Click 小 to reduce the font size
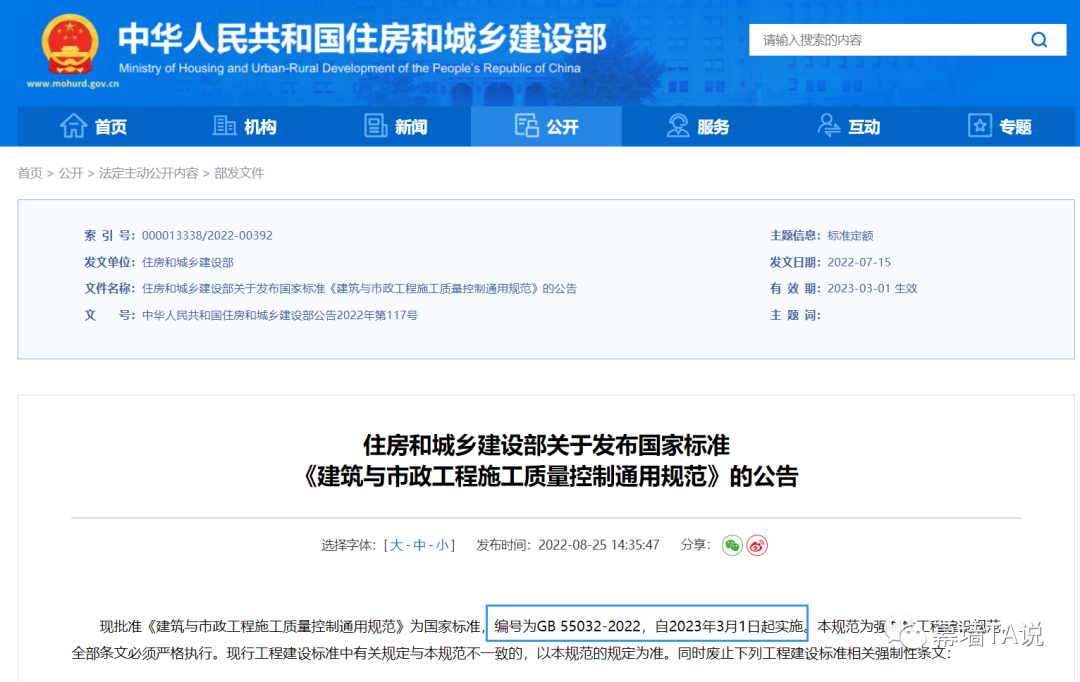This screenshot has width=1080, height=682. point(442,545)
